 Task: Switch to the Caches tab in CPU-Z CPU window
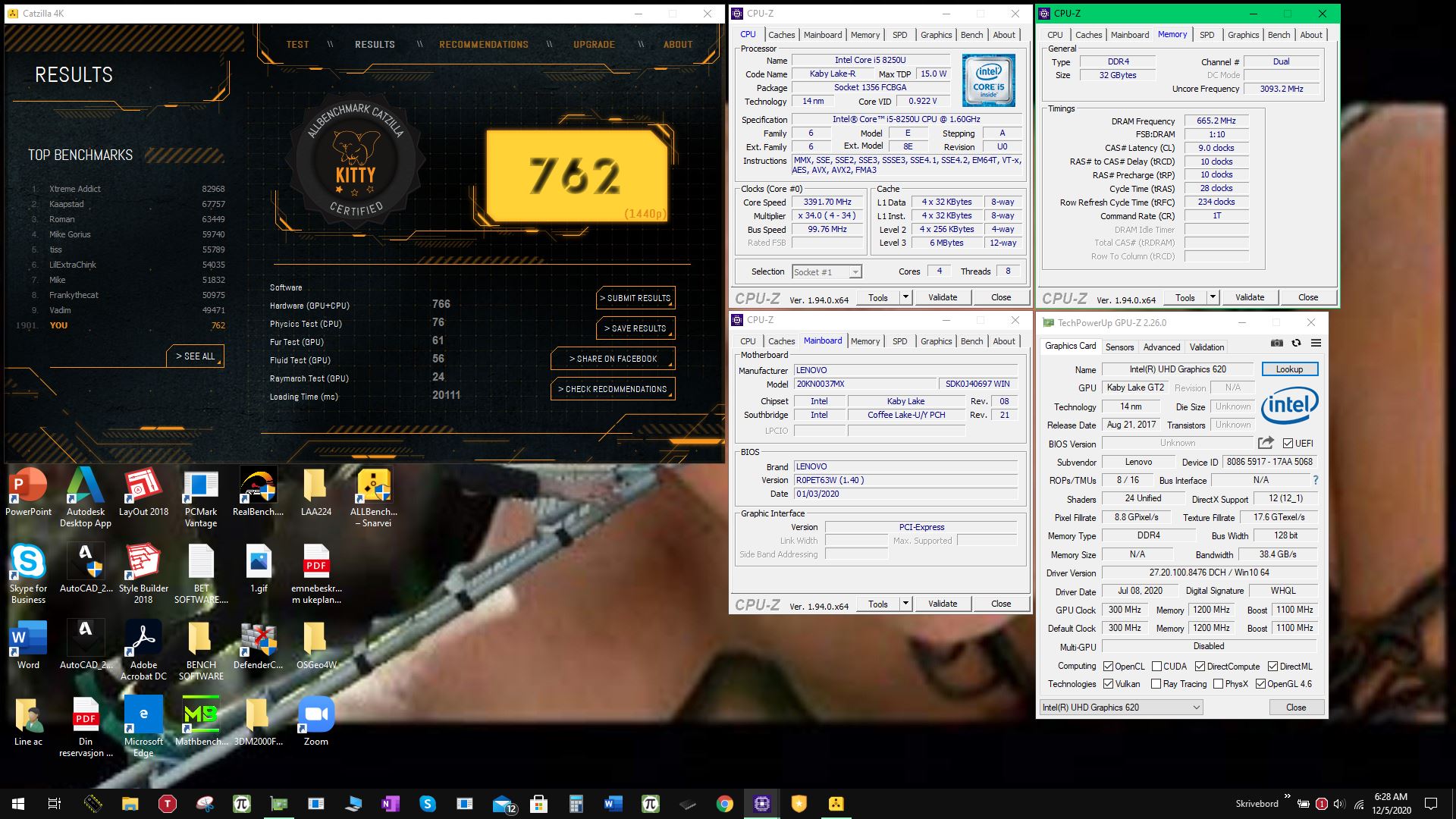tap(781, 35)
